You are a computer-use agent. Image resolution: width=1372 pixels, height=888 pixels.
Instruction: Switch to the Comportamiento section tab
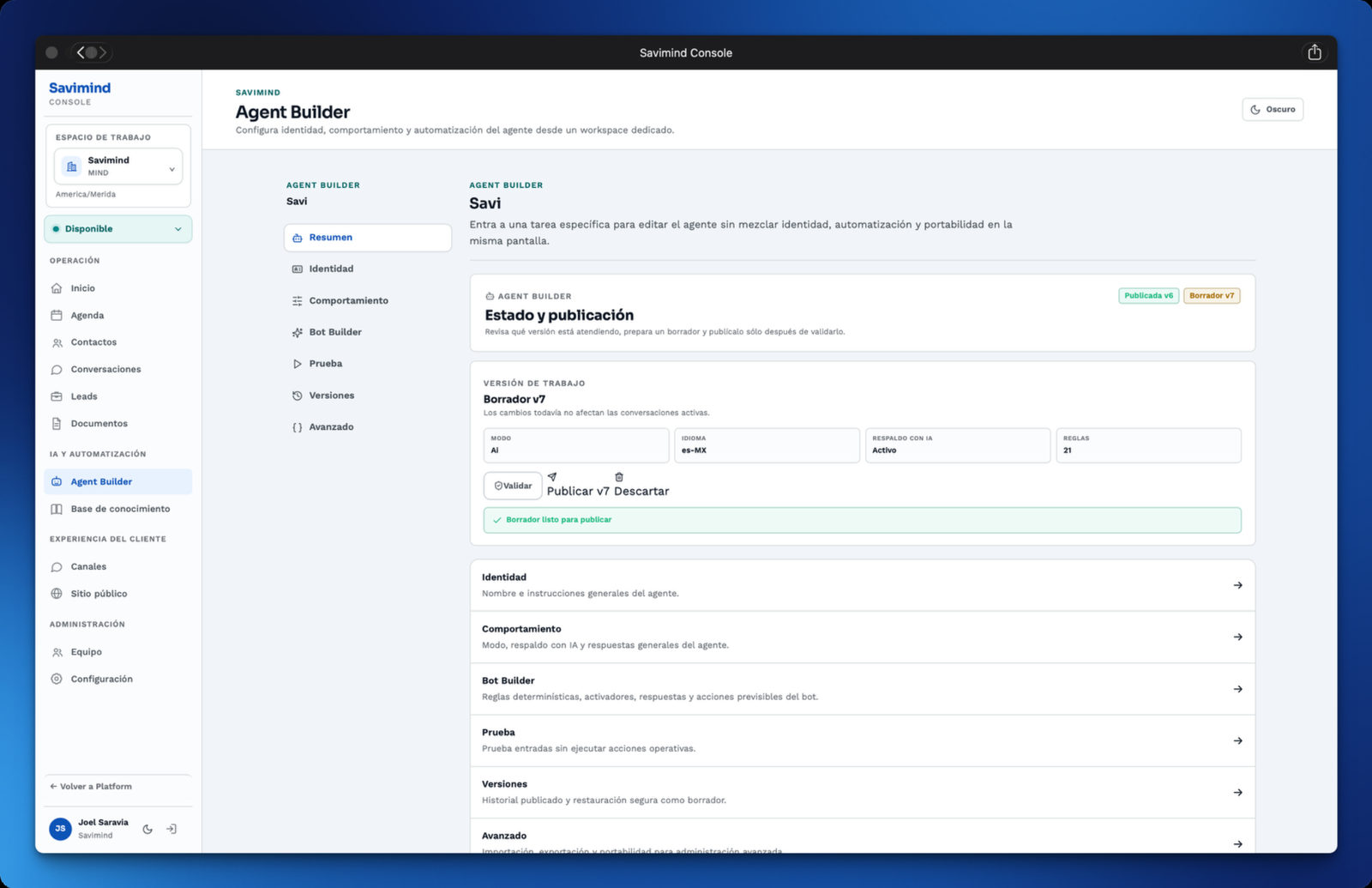[x=367, y=301]
